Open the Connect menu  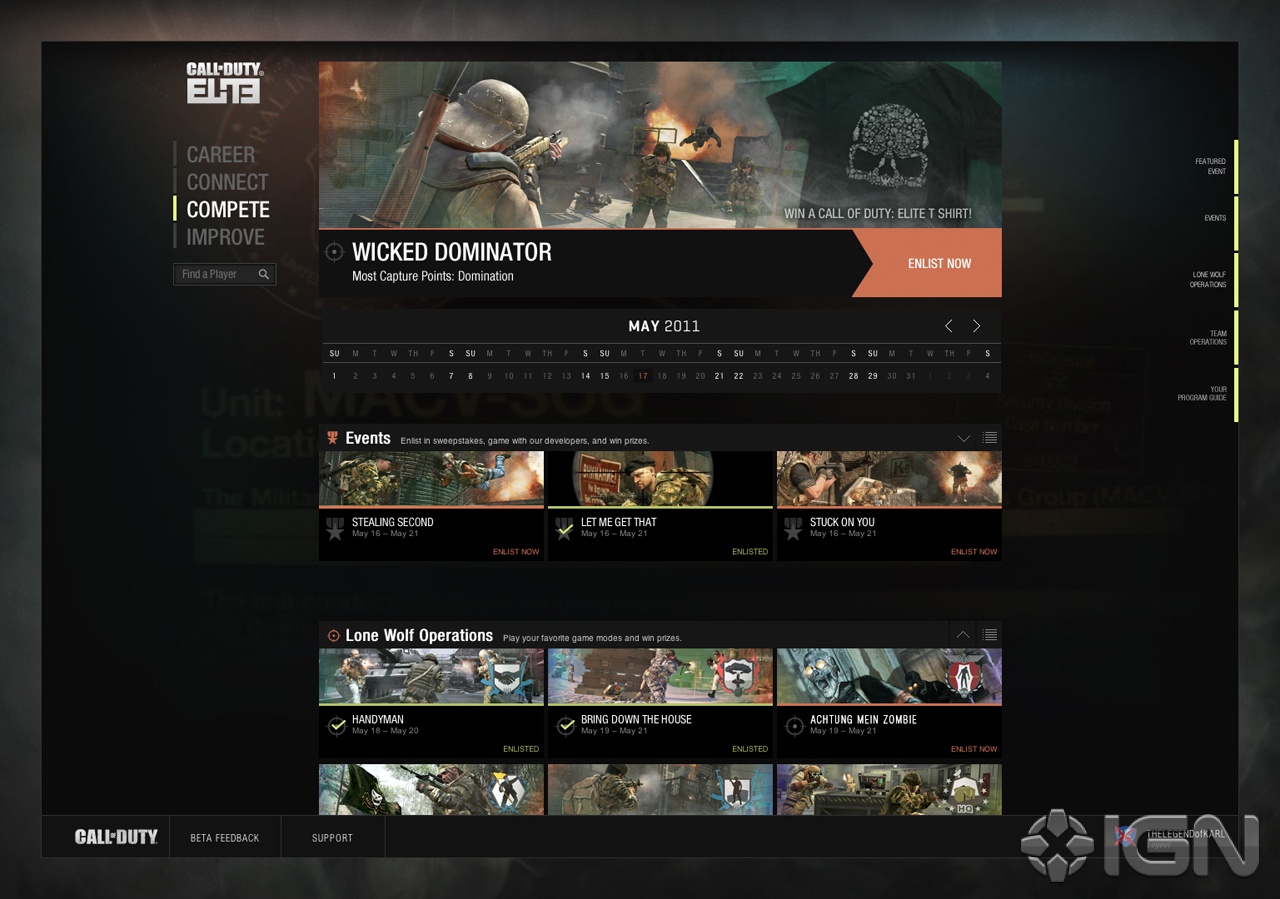pos(227,182)
